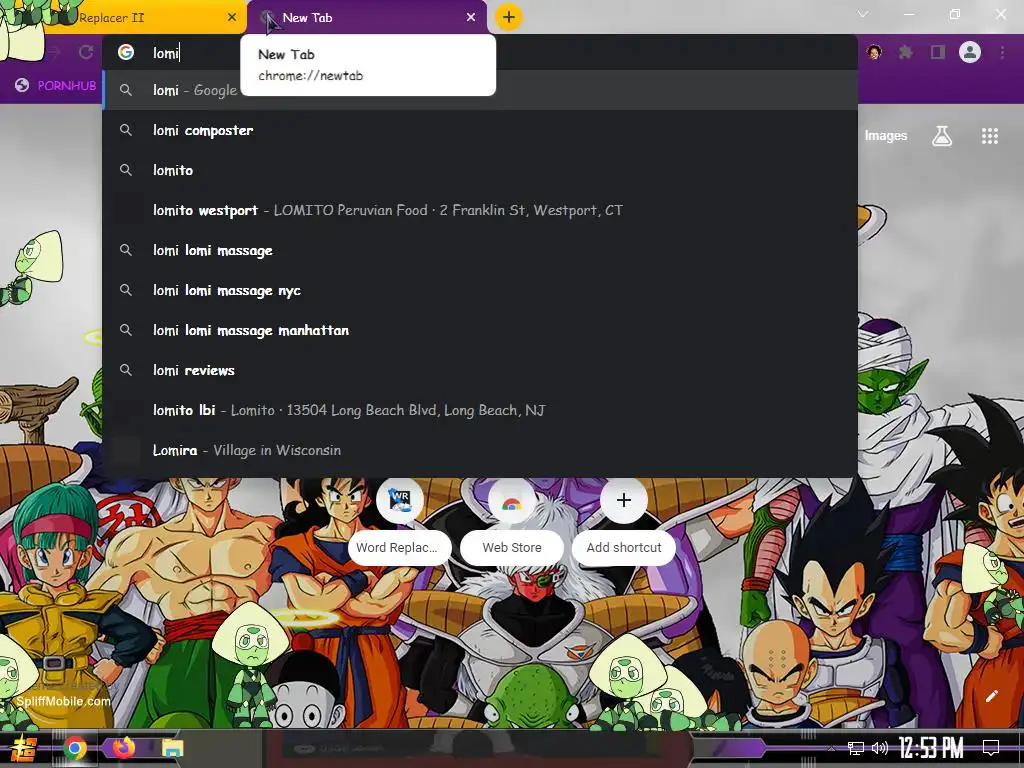Click the Add shortcut plus tile
Image resolution: width=1024 pixels, height=768 pixels.
624,522
